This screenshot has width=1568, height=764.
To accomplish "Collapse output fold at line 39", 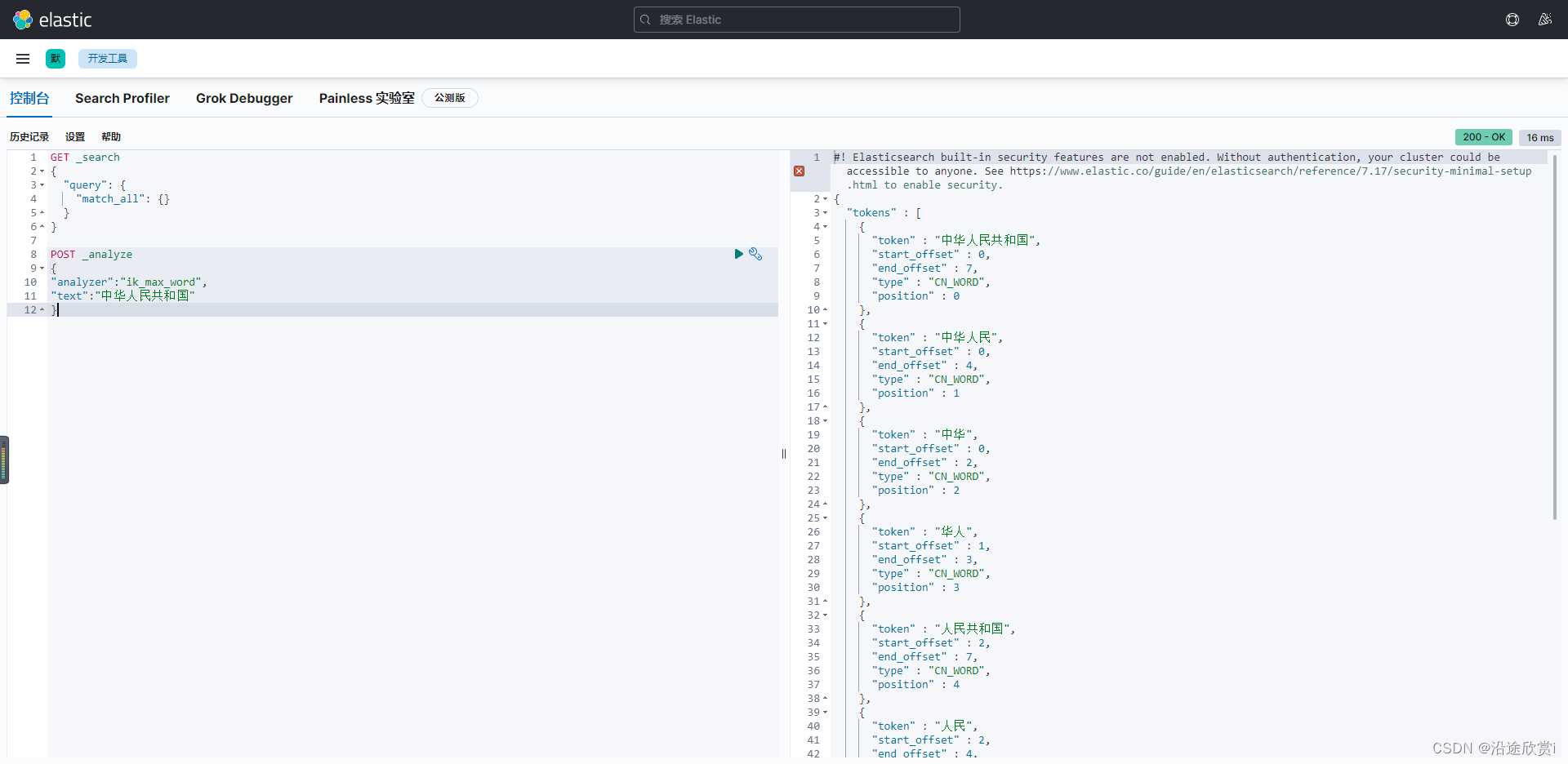I will tap(825, 713).
